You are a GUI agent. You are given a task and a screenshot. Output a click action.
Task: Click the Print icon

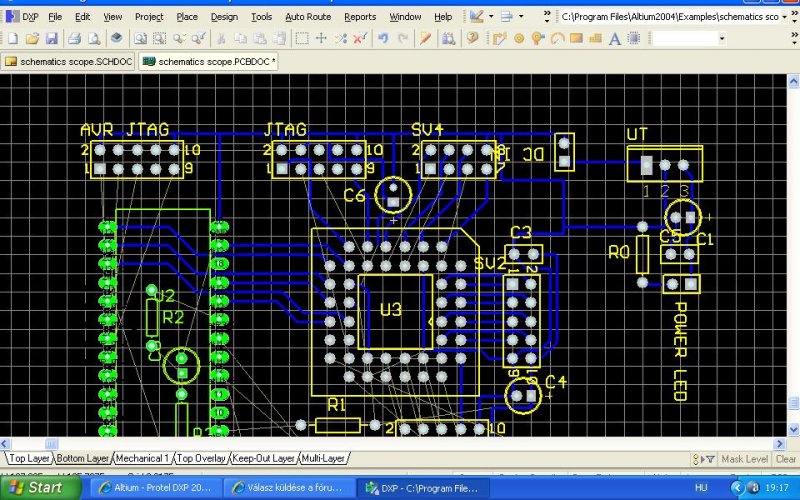click(74, 38)
